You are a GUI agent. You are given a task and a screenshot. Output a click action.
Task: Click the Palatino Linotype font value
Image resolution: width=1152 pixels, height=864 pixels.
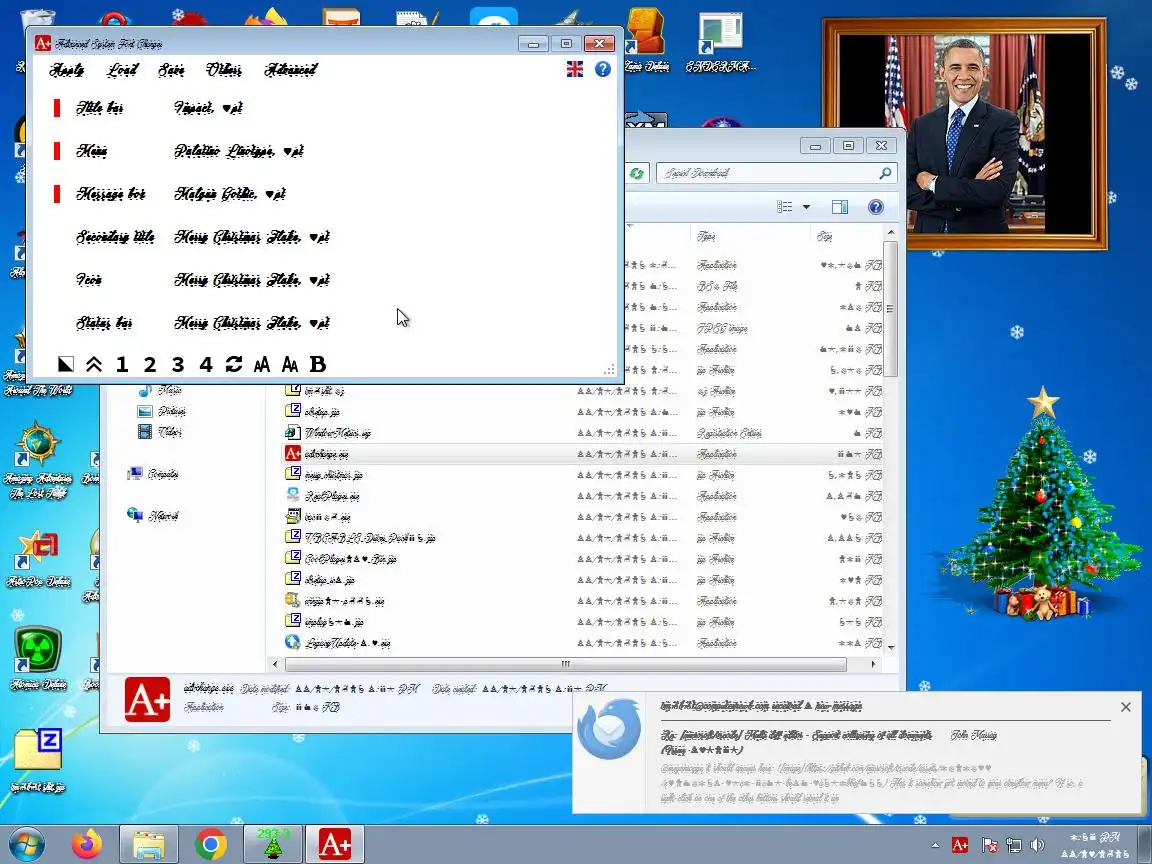click(x=239, y=151)
